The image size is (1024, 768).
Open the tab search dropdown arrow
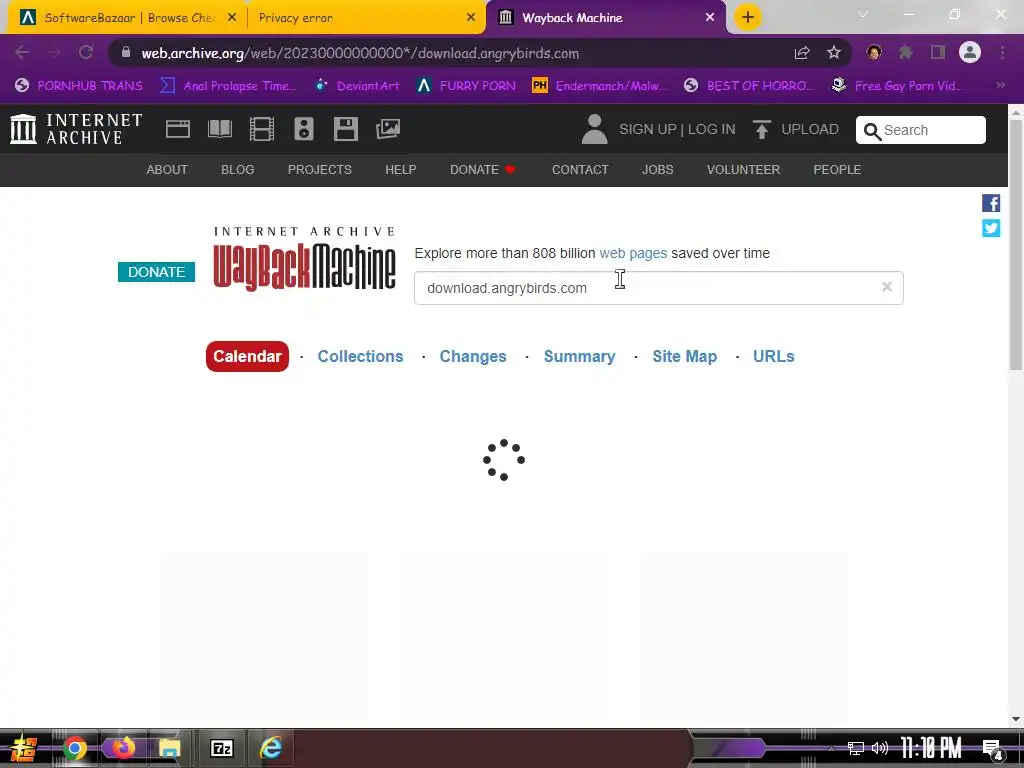[x=863, y=14]
